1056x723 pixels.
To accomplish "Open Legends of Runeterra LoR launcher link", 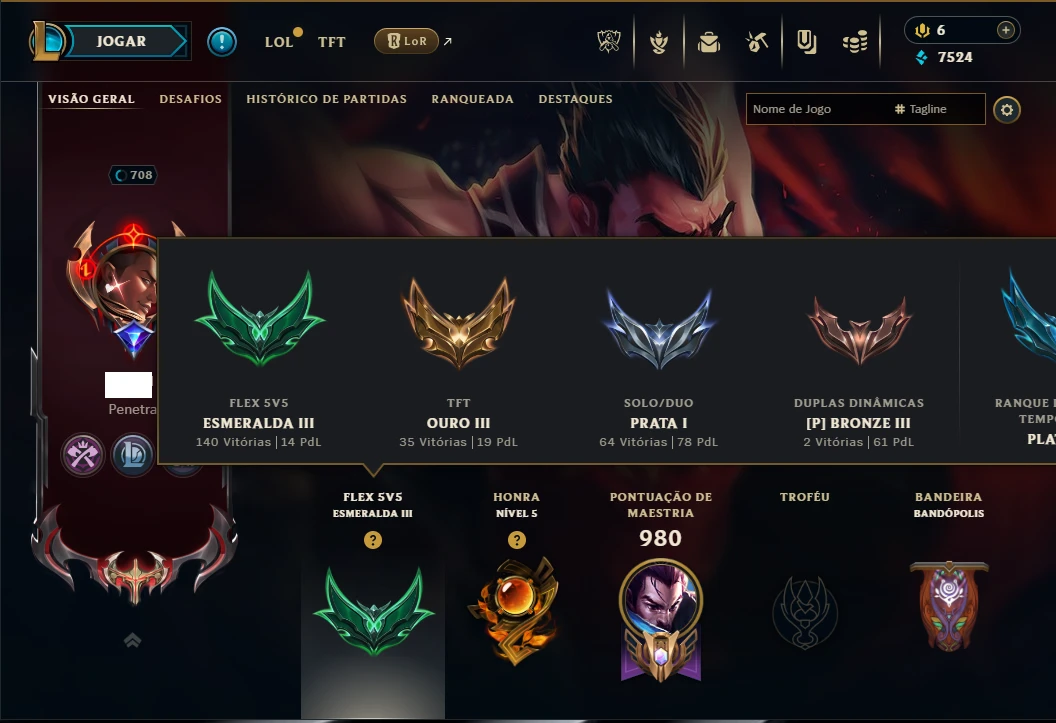I will (x=407, y=41).
